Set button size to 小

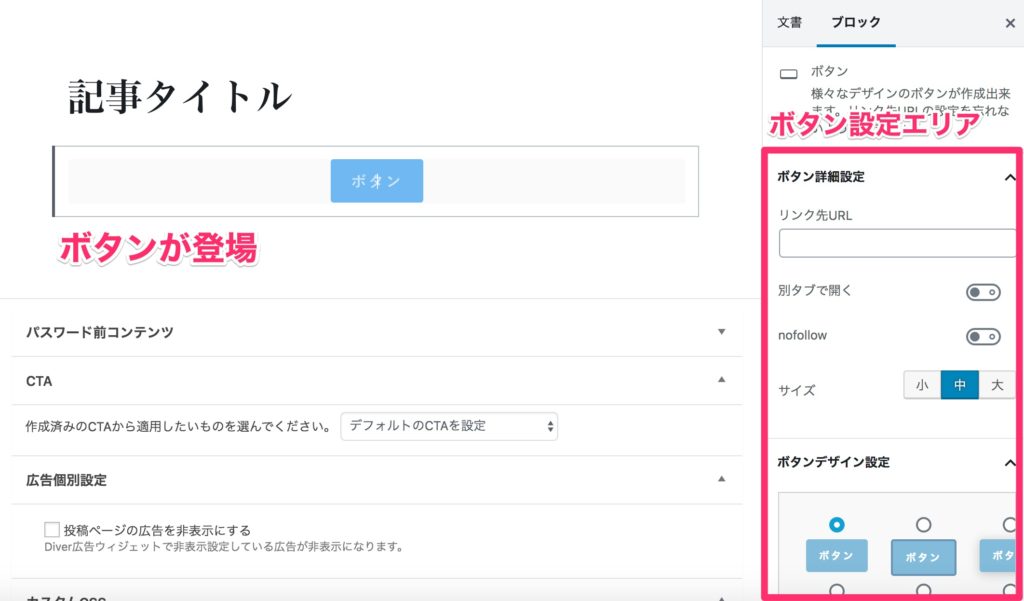coord(922,385)
